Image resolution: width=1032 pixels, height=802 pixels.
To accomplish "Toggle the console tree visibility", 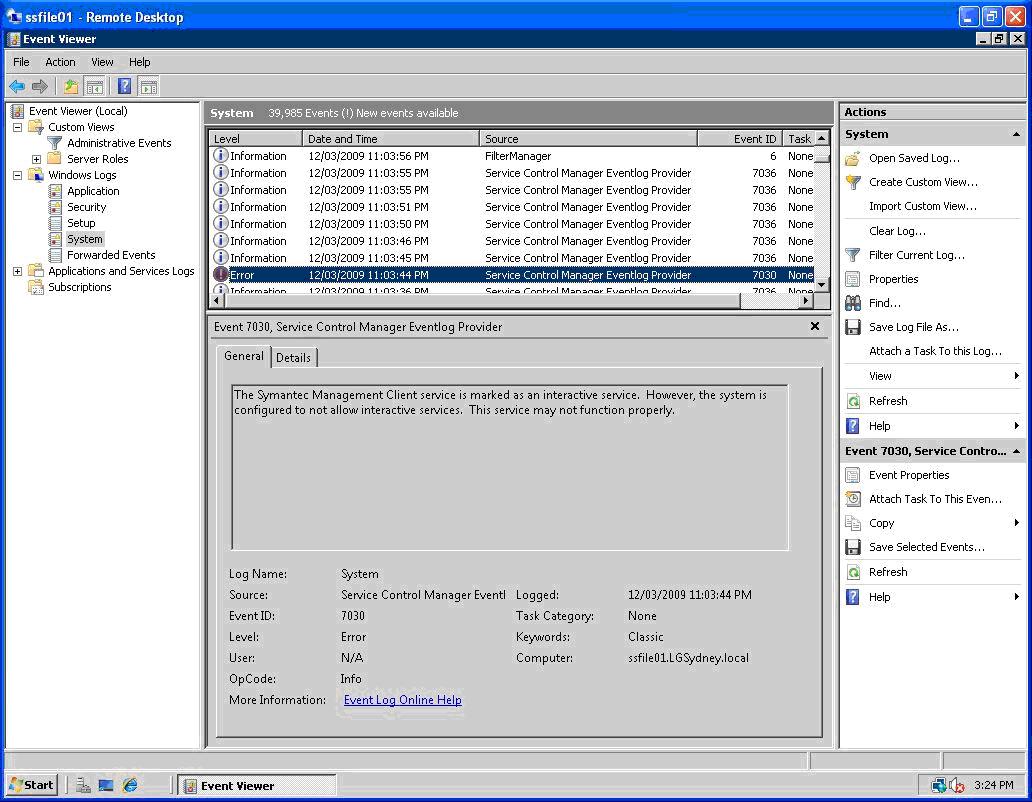I will 94,86.
